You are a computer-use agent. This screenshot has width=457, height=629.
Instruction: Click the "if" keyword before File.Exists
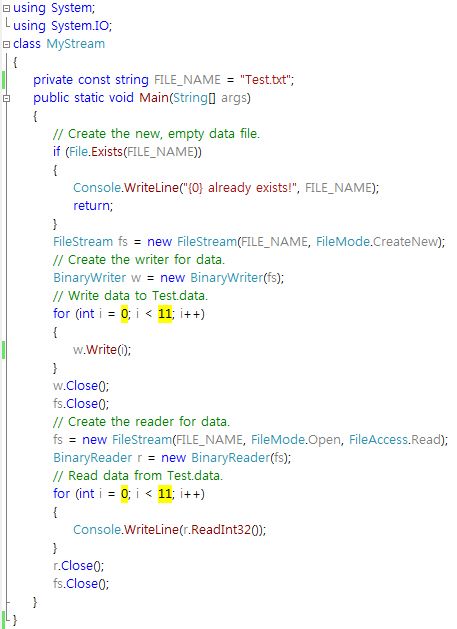(57, 152)
